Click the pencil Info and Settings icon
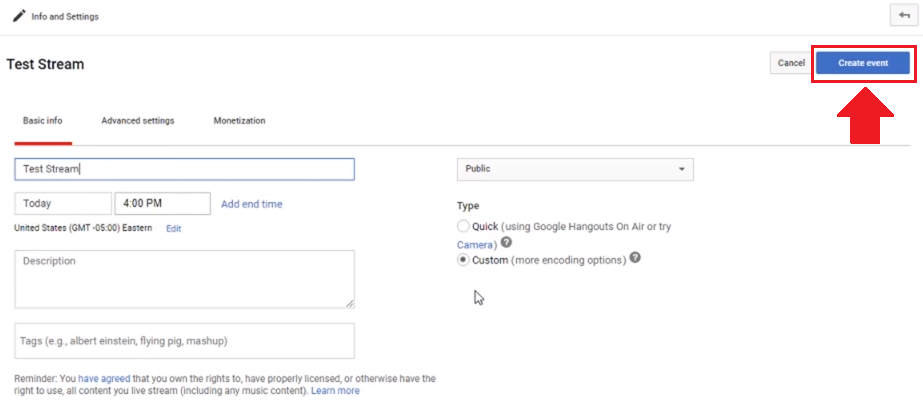923x413 pixels. click(19, 16)
